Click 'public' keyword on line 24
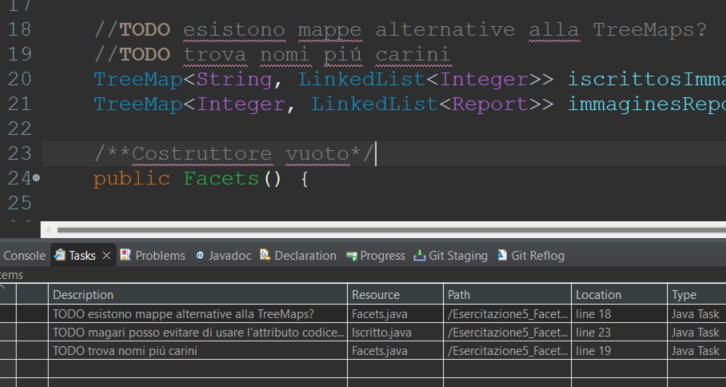The height and width of the screenshot is (387, 726). click(x=131, y=179)
